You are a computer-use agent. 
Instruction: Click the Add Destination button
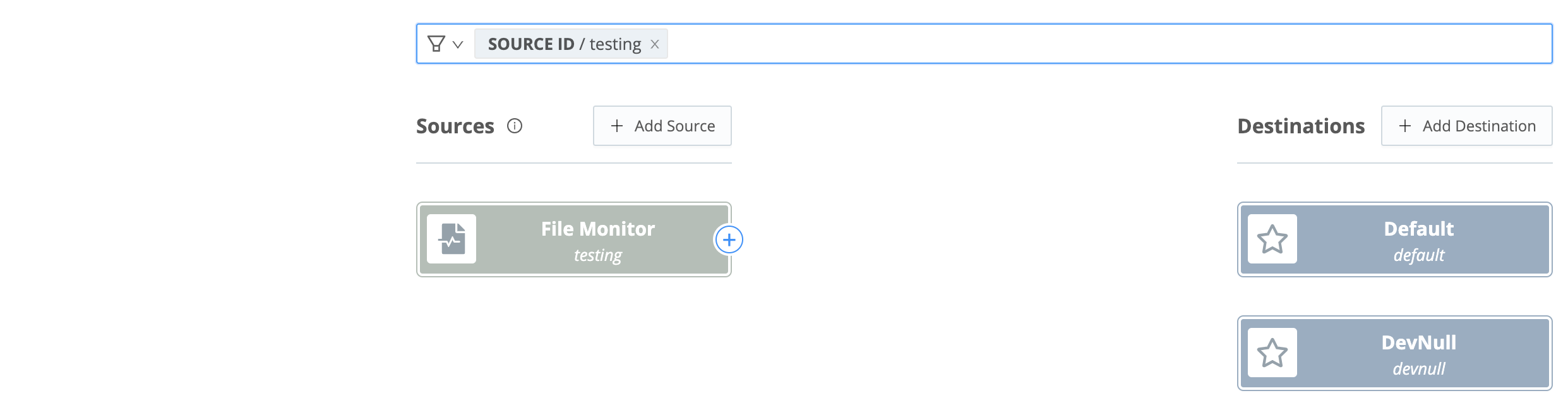click(1466, 126)
